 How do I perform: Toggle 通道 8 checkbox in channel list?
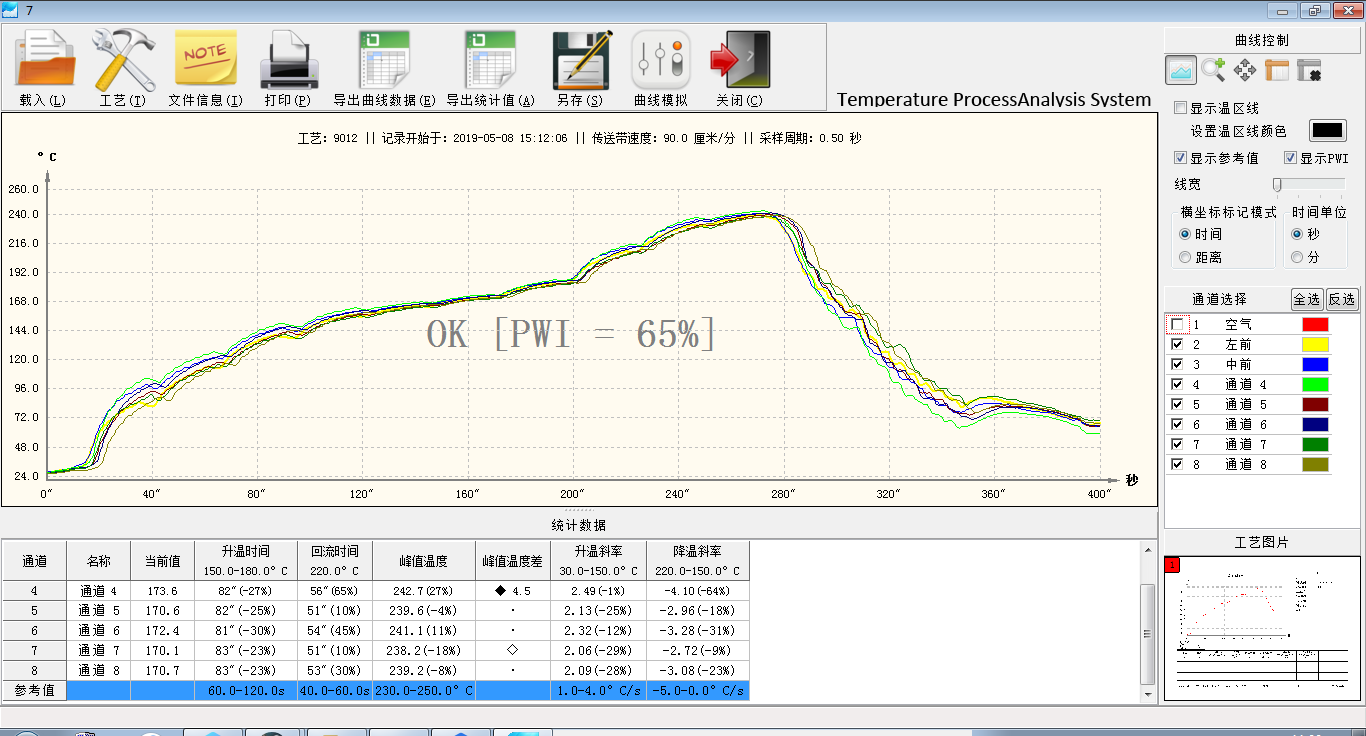coord(1177,464)
